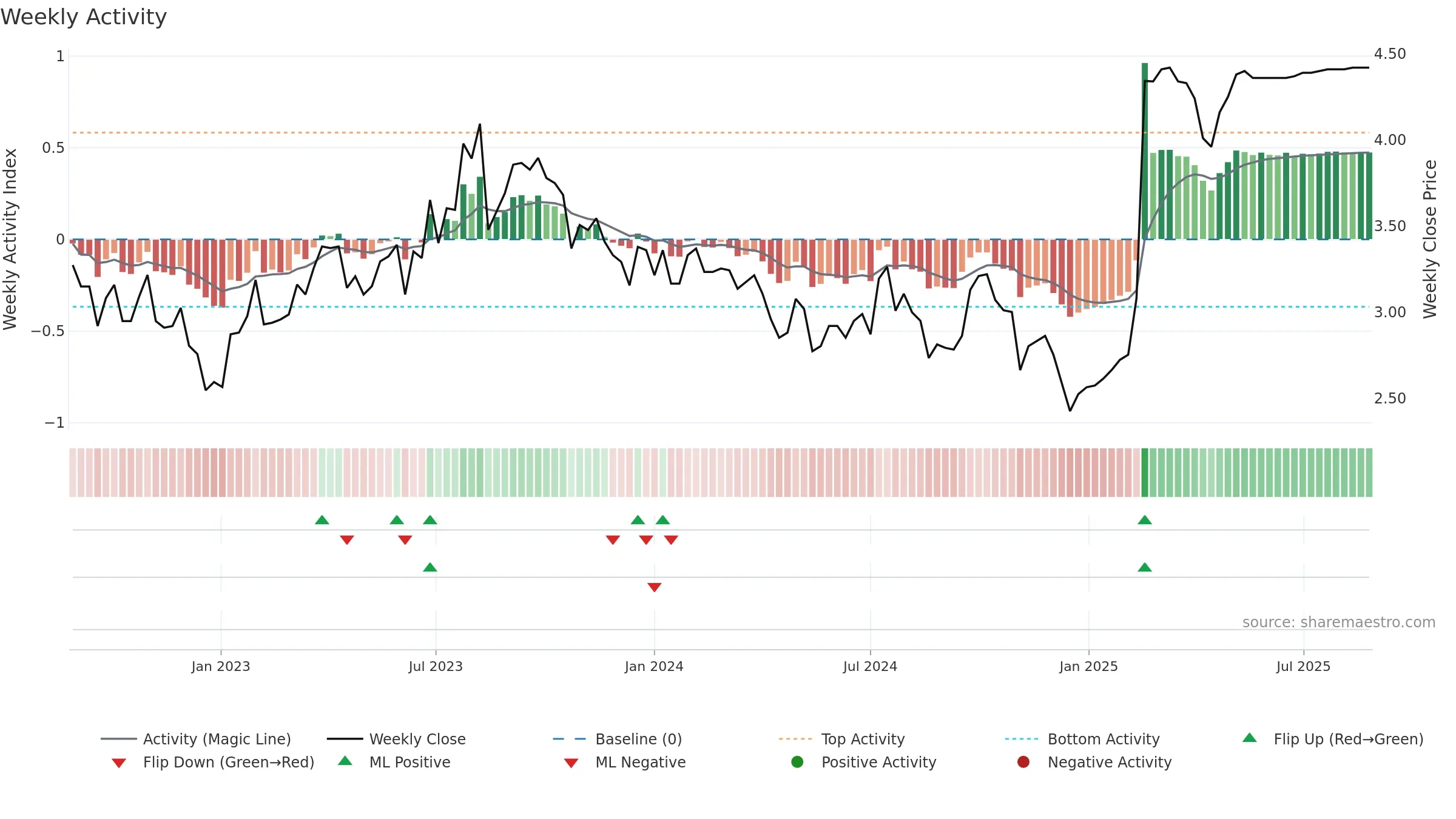Toggle Flip Up (Red→Green) legend entry

[1333, 739]
